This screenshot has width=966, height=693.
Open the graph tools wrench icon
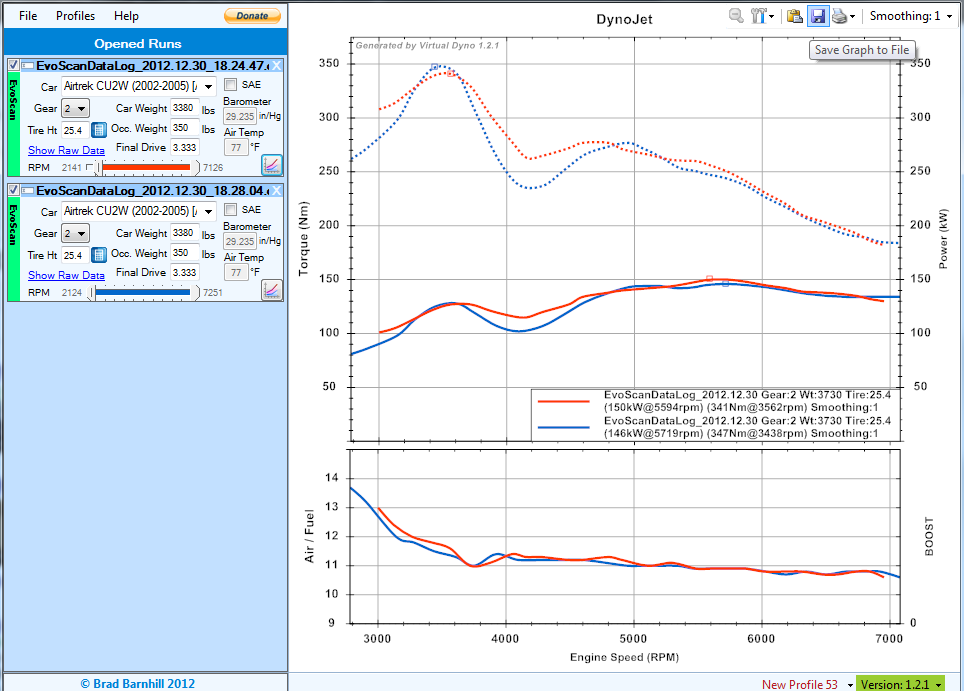tap(761, 16)
